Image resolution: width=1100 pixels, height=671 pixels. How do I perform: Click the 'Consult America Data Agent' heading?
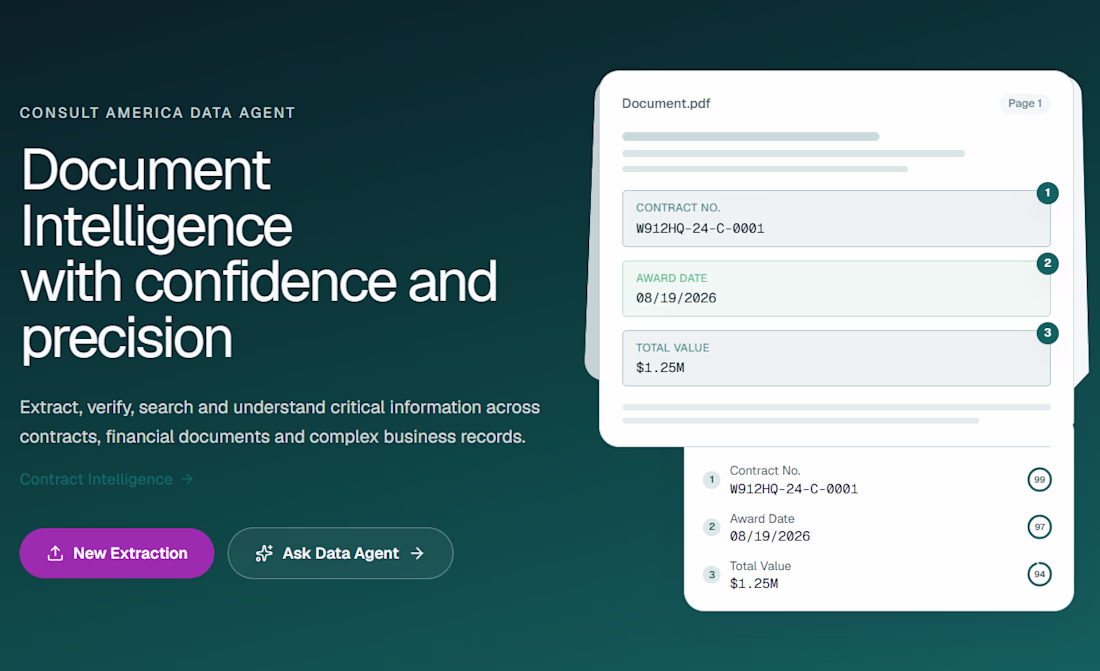click(x=157, y=112)
